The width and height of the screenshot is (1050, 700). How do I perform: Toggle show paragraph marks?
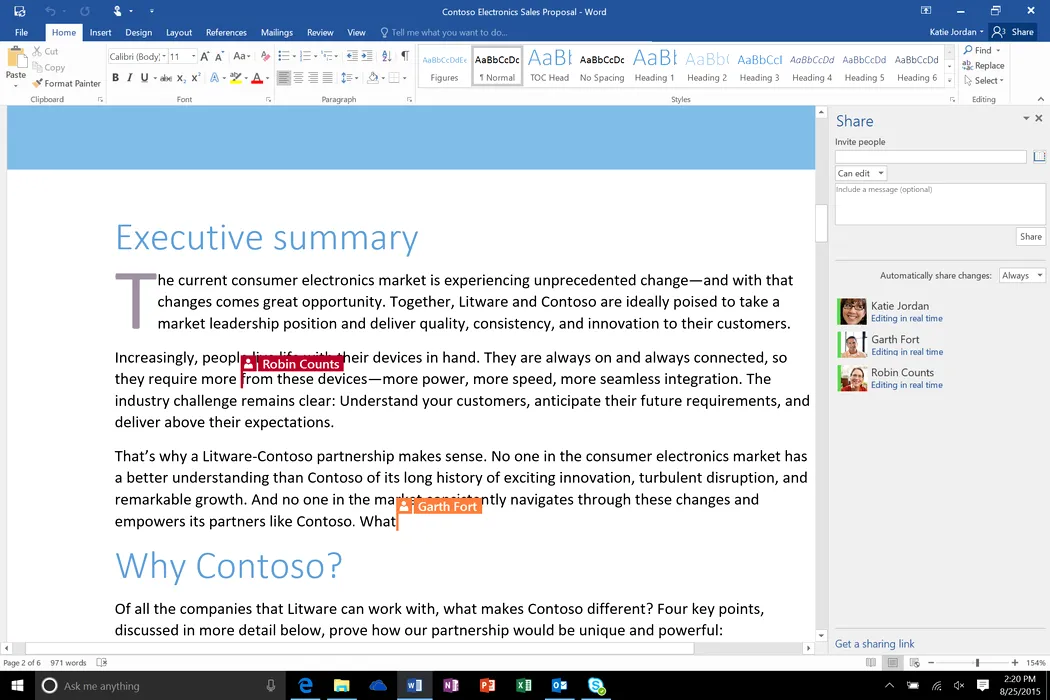click(x=404, y=57)
